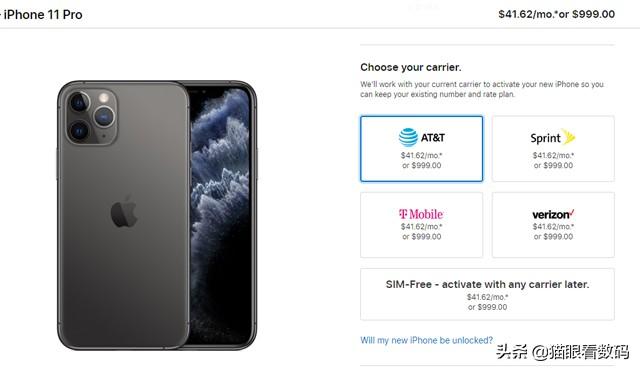Click the iPhone 11 Pro product image
The height and width of the screenshot is (370, 640).
point(157,215)
